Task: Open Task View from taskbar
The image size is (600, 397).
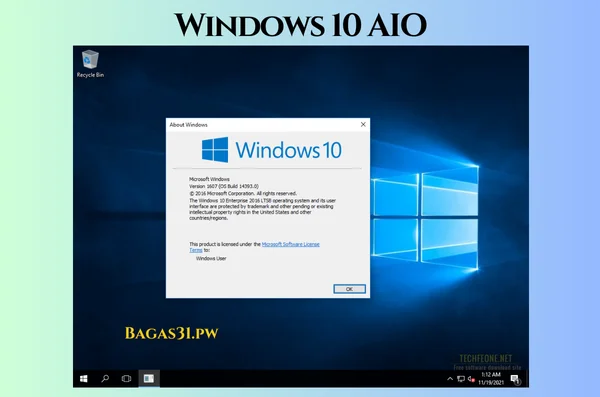Action: click(126, 379)
